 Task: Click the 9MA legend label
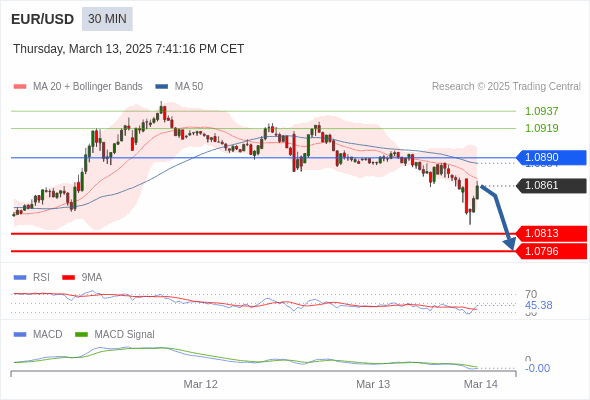tap(92, 278)
